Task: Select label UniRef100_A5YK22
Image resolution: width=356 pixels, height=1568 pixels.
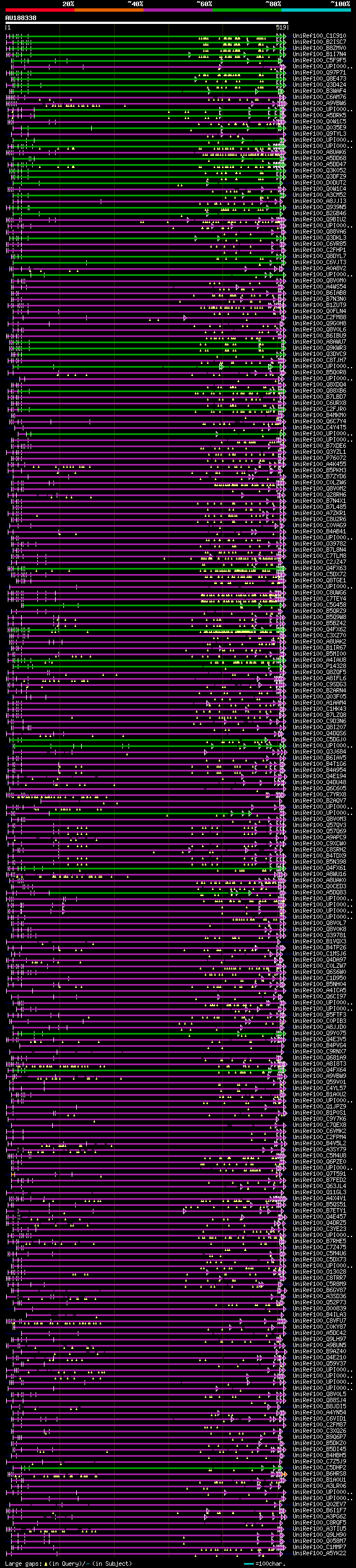Action: [x=319, y=1553]
